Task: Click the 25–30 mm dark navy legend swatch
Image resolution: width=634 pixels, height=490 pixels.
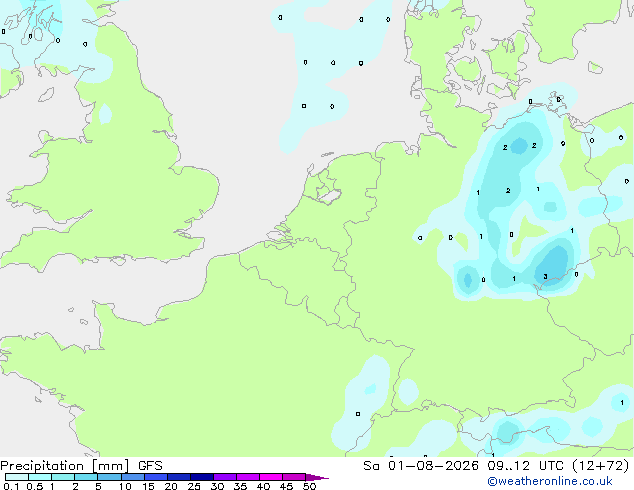Action: (x=202, y=477)
